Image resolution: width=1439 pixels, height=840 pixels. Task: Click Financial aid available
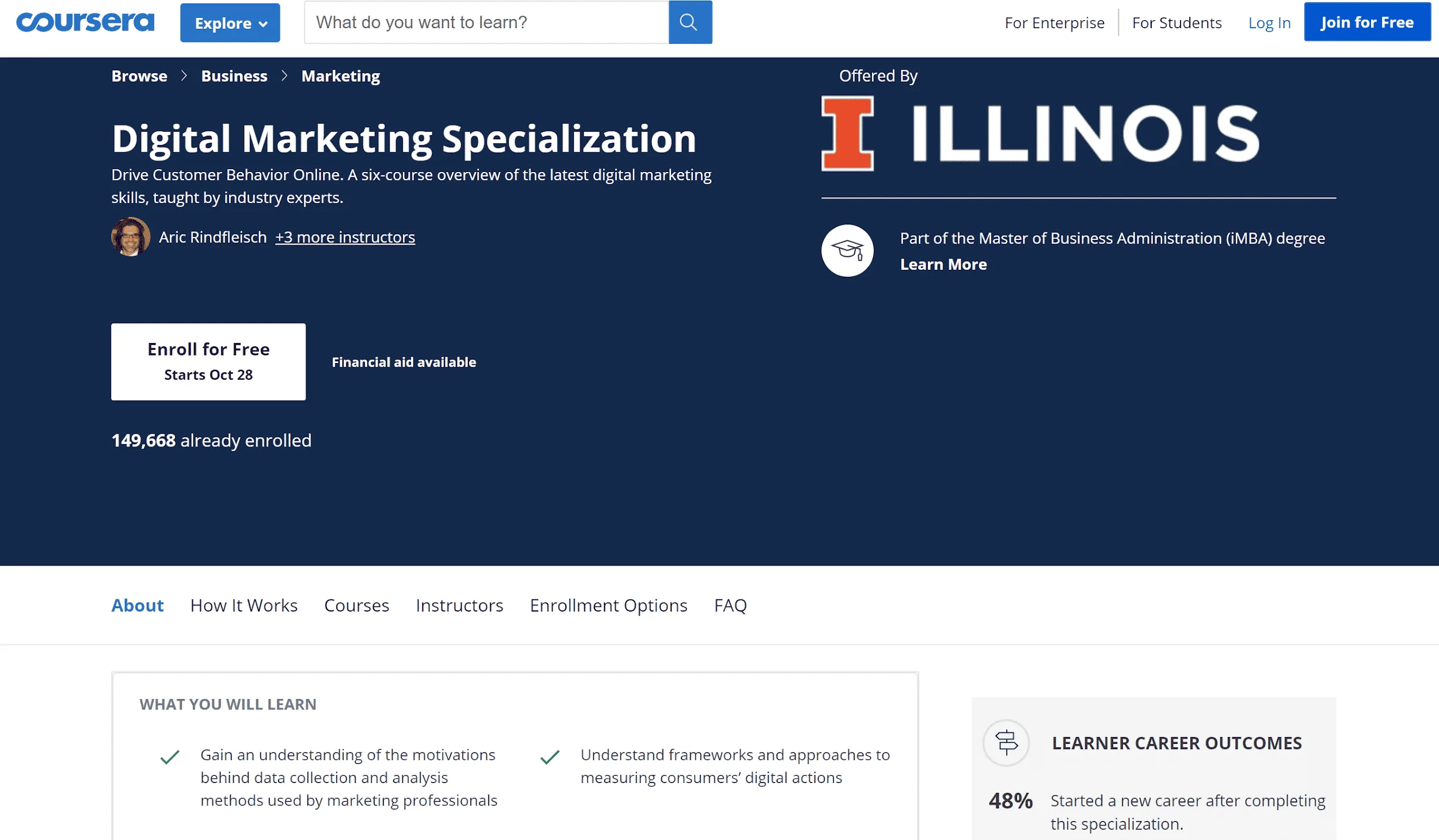[404, 362]
